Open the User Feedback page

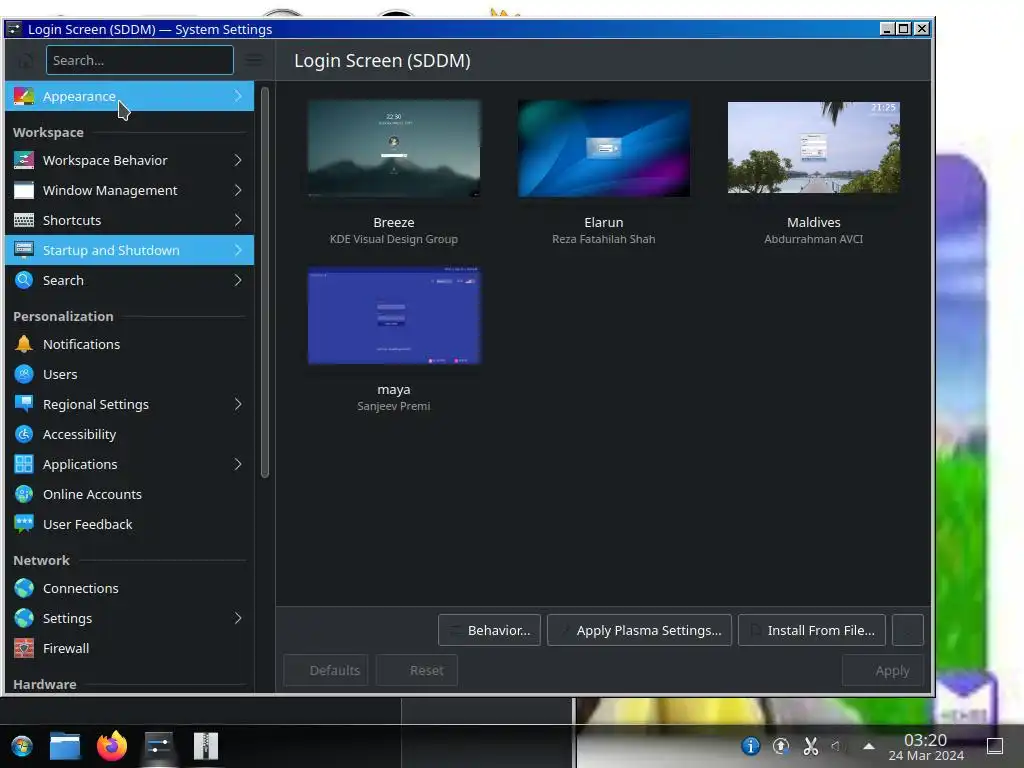pyautogui.click(x=129, y=524)
